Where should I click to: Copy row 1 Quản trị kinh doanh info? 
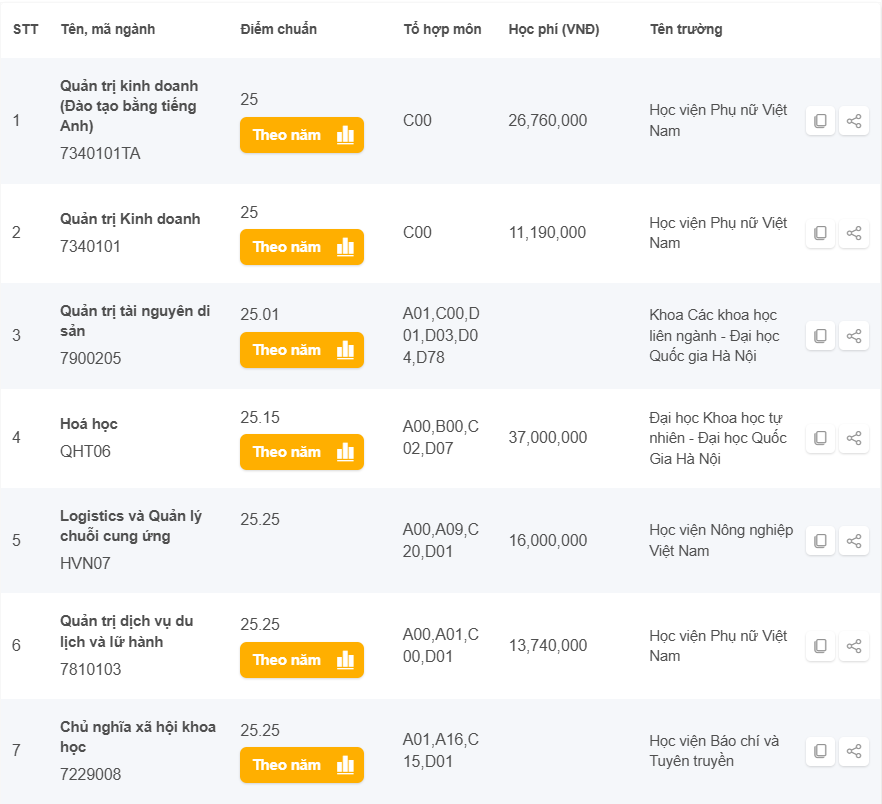click(x=820, y=121)
